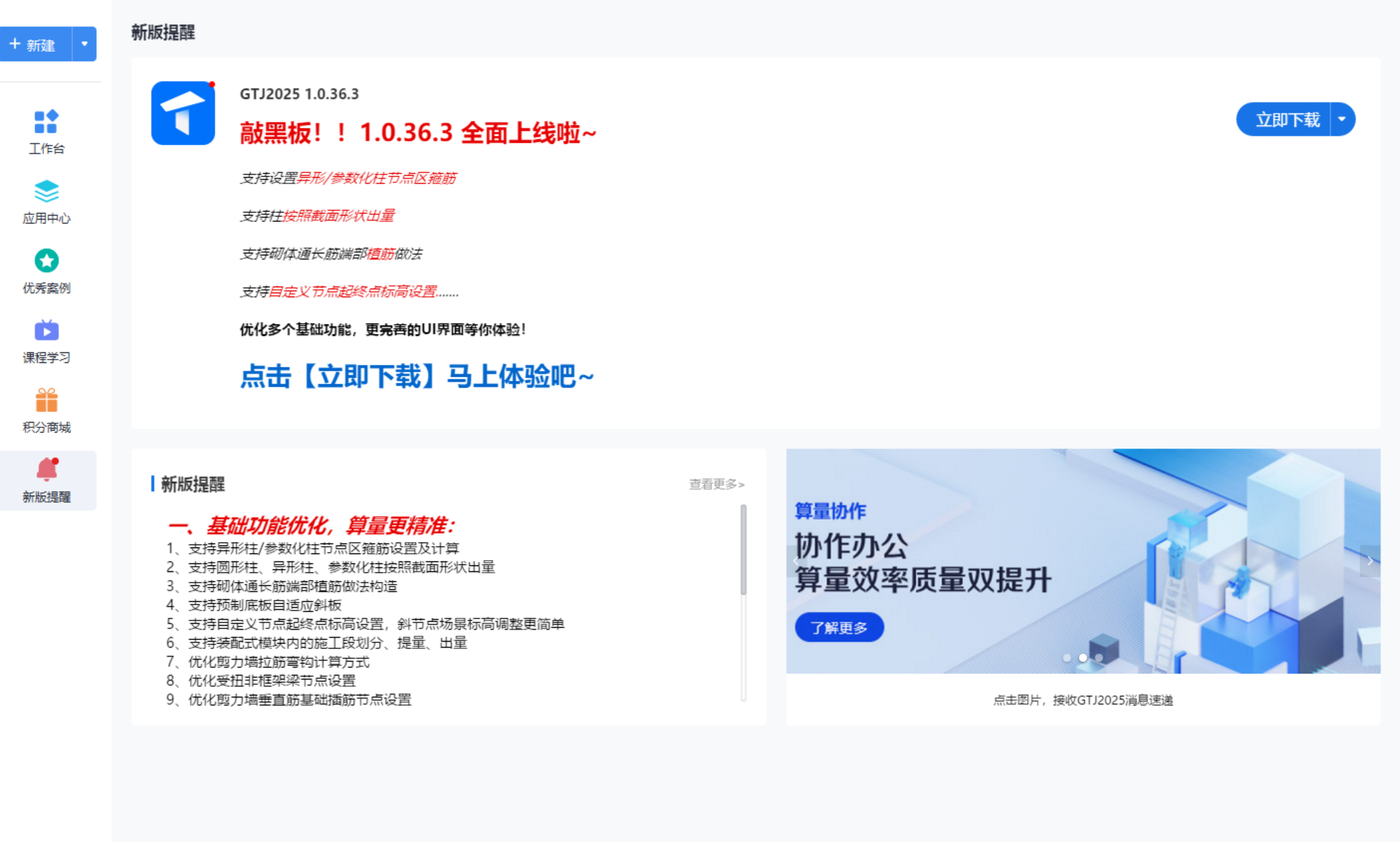The width and height of the screenshot is (1400, 842).
Task: Click item 8 优化受扭非框架梁节点设置
Action: coord(261,681)
